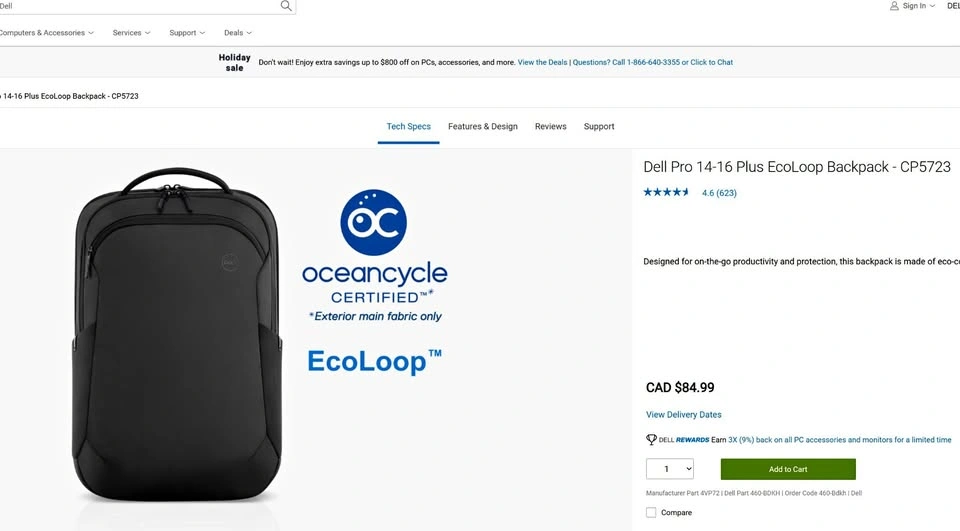Click the star rating icons
This screenshot has height=531, width=960.
tap(666, 192)
